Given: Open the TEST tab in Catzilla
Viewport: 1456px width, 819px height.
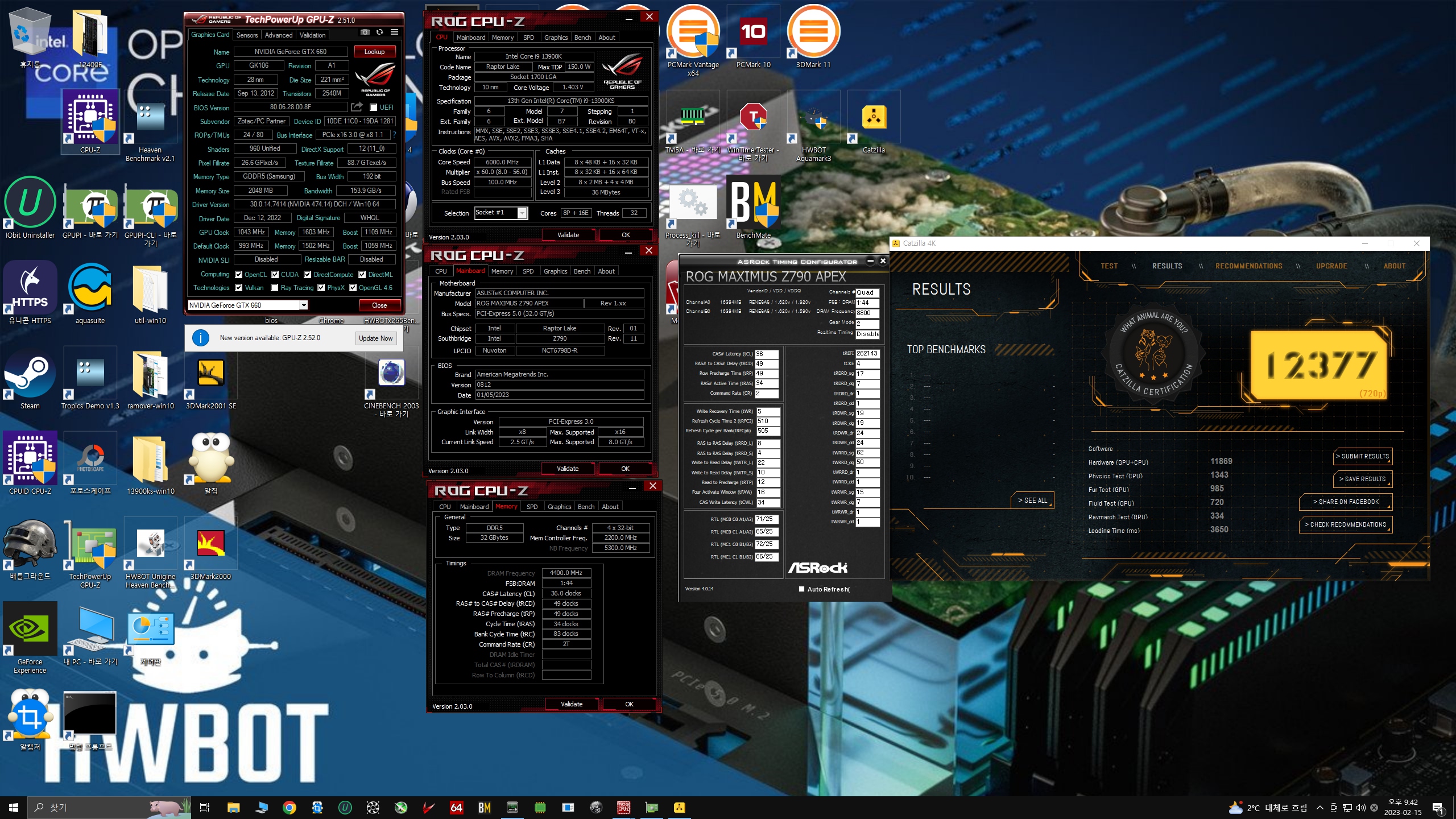Looking at the screenshot, I should click(x=1109, y=266).
